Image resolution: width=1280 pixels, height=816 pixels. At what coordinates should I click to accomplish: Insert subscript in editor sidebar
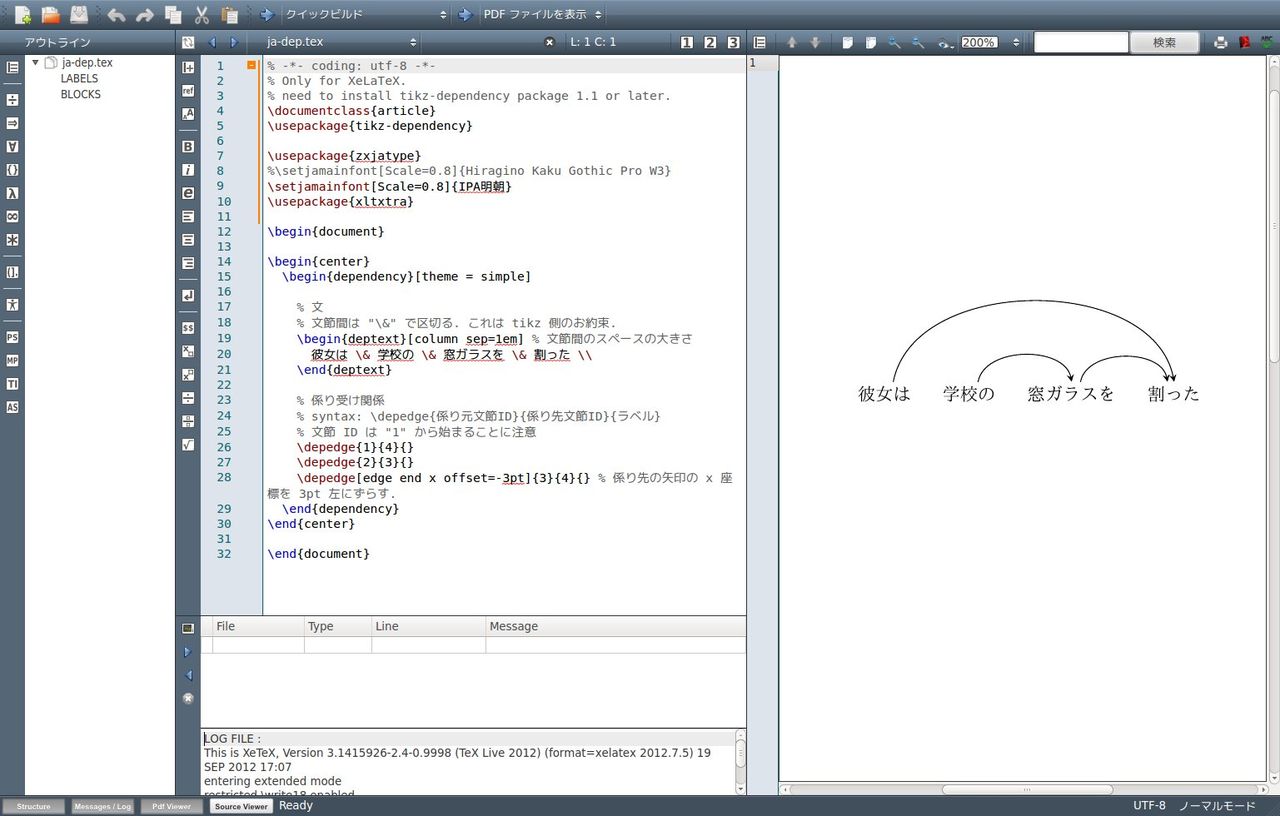coord(188,351)
